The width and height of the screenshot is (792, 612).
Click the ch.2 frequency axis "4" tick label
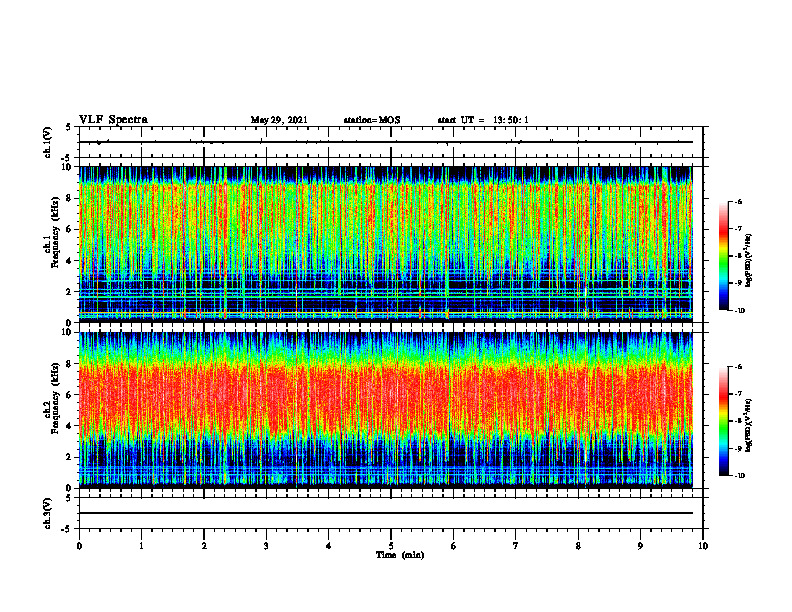pyautogui.click(x=70, y=426)
